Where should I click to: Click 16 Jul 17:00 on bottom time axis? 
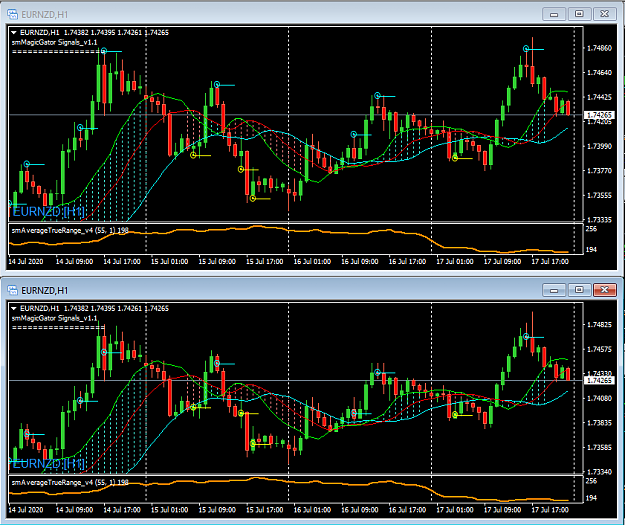[x=407, y=509]
